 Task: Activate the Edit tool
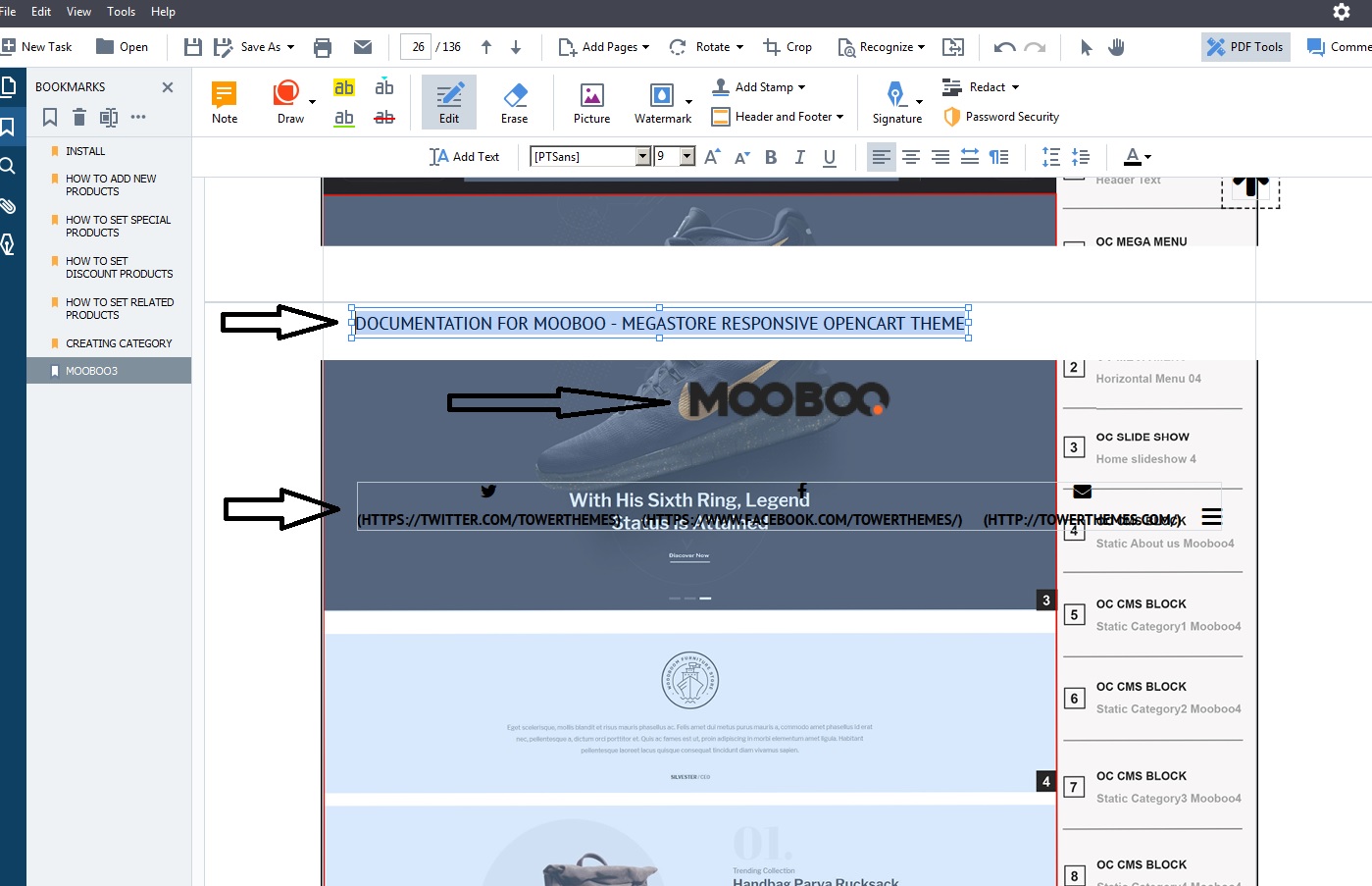449,102
